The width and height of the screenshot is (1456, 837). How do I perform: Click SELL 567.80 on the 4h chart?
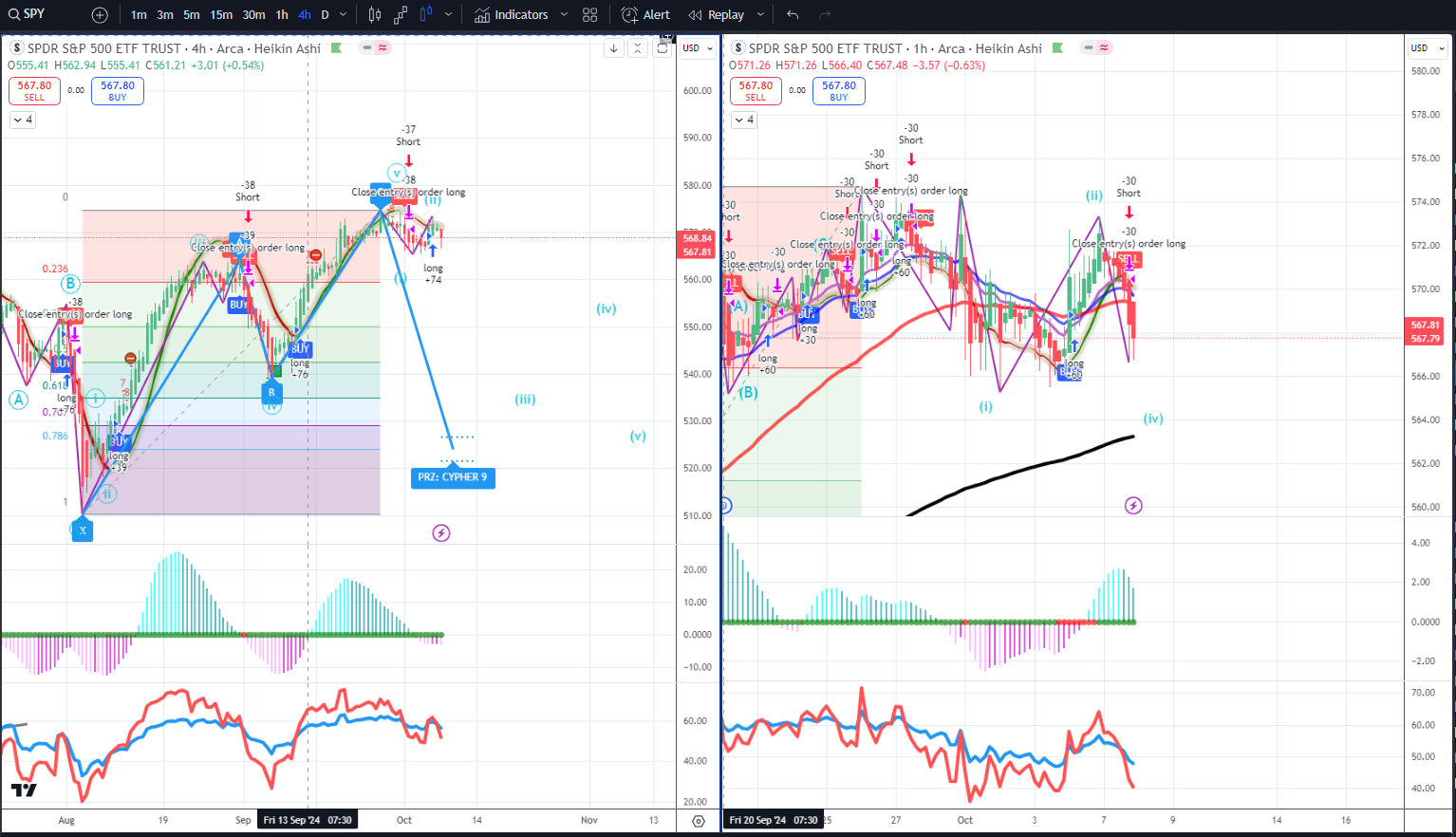[x=34, y=90]
